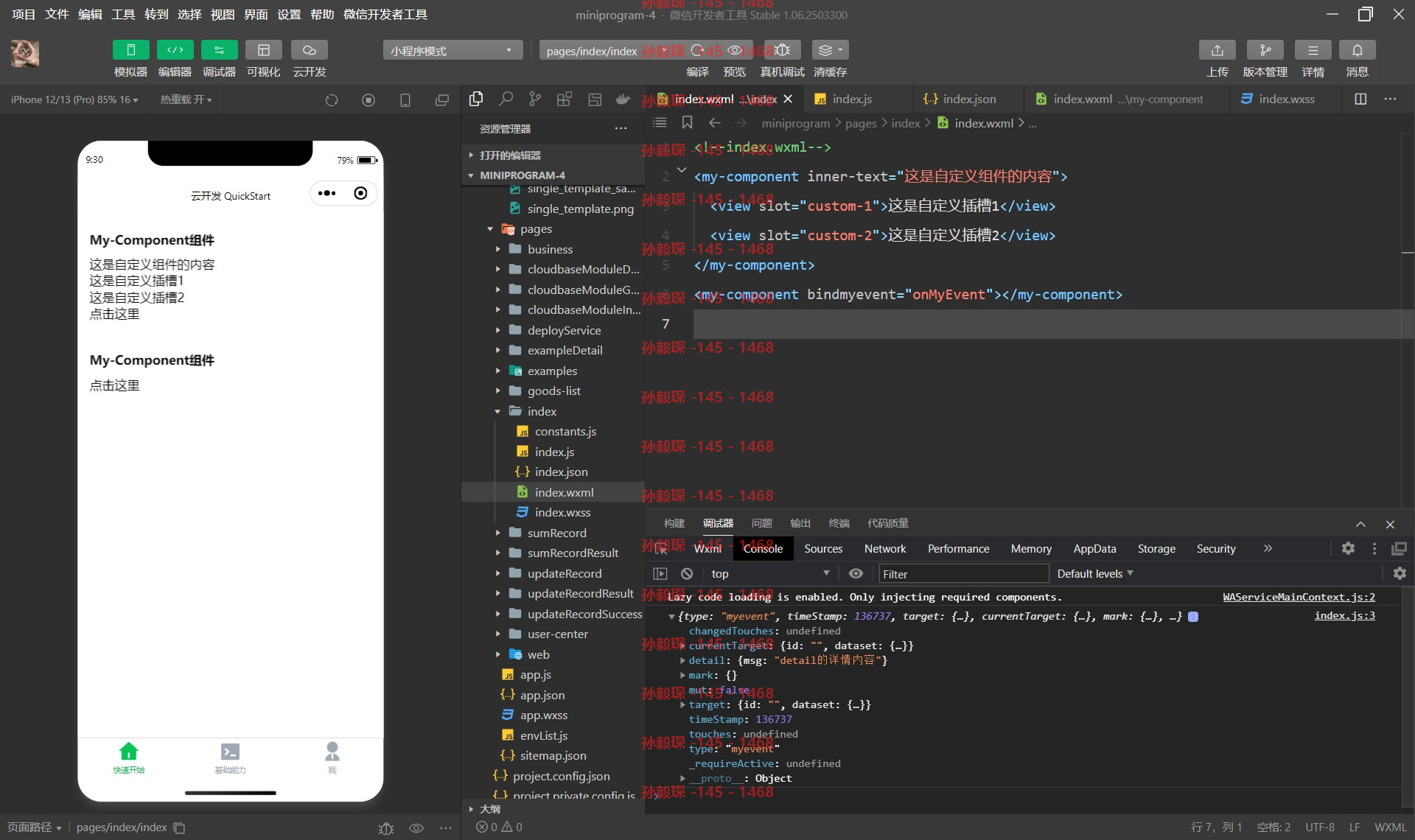
Task: Open the Search icon in sidebar
Action: point(506,99)
